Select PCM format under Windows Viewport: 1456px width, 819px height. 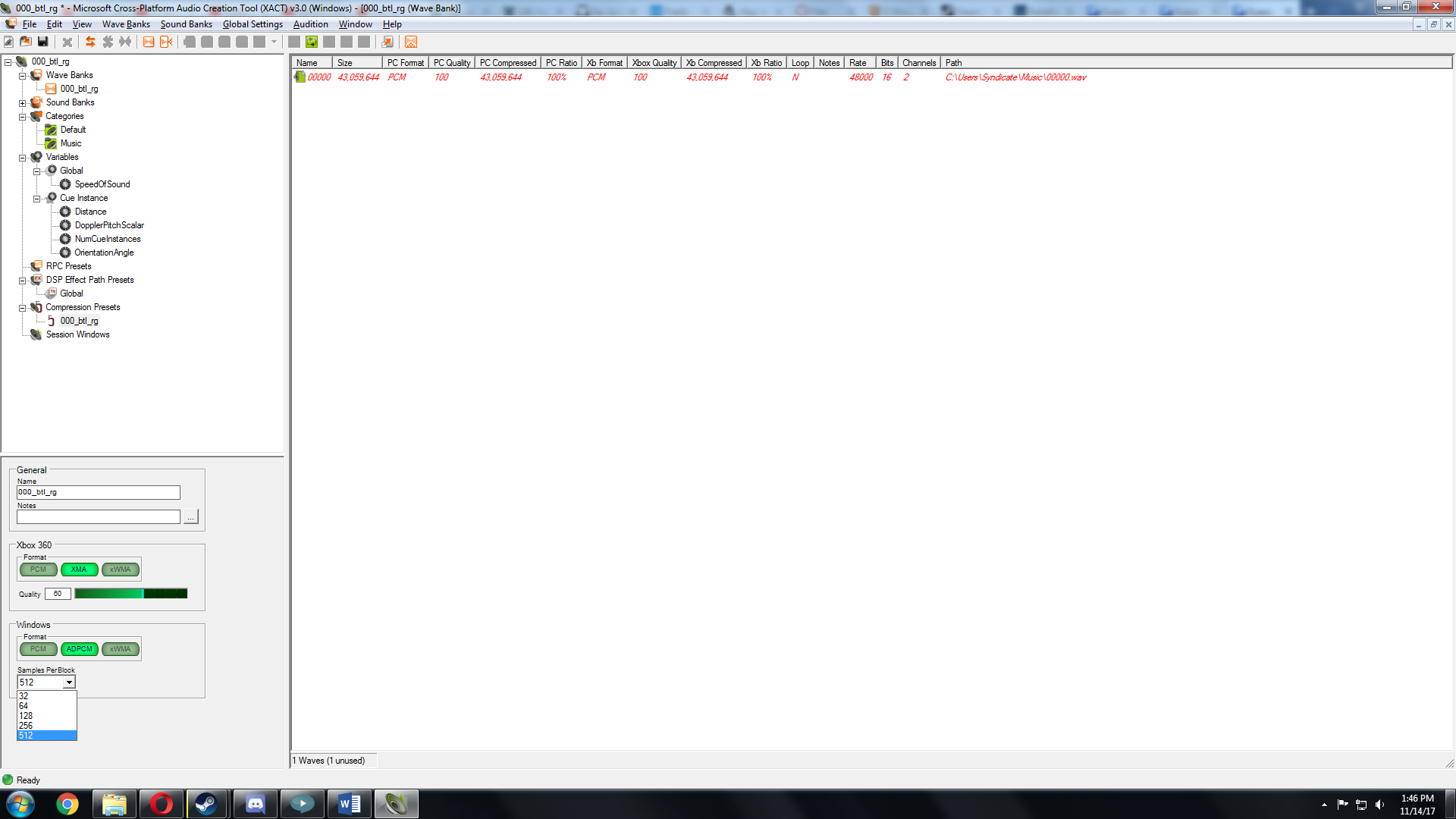click(38, 649)
